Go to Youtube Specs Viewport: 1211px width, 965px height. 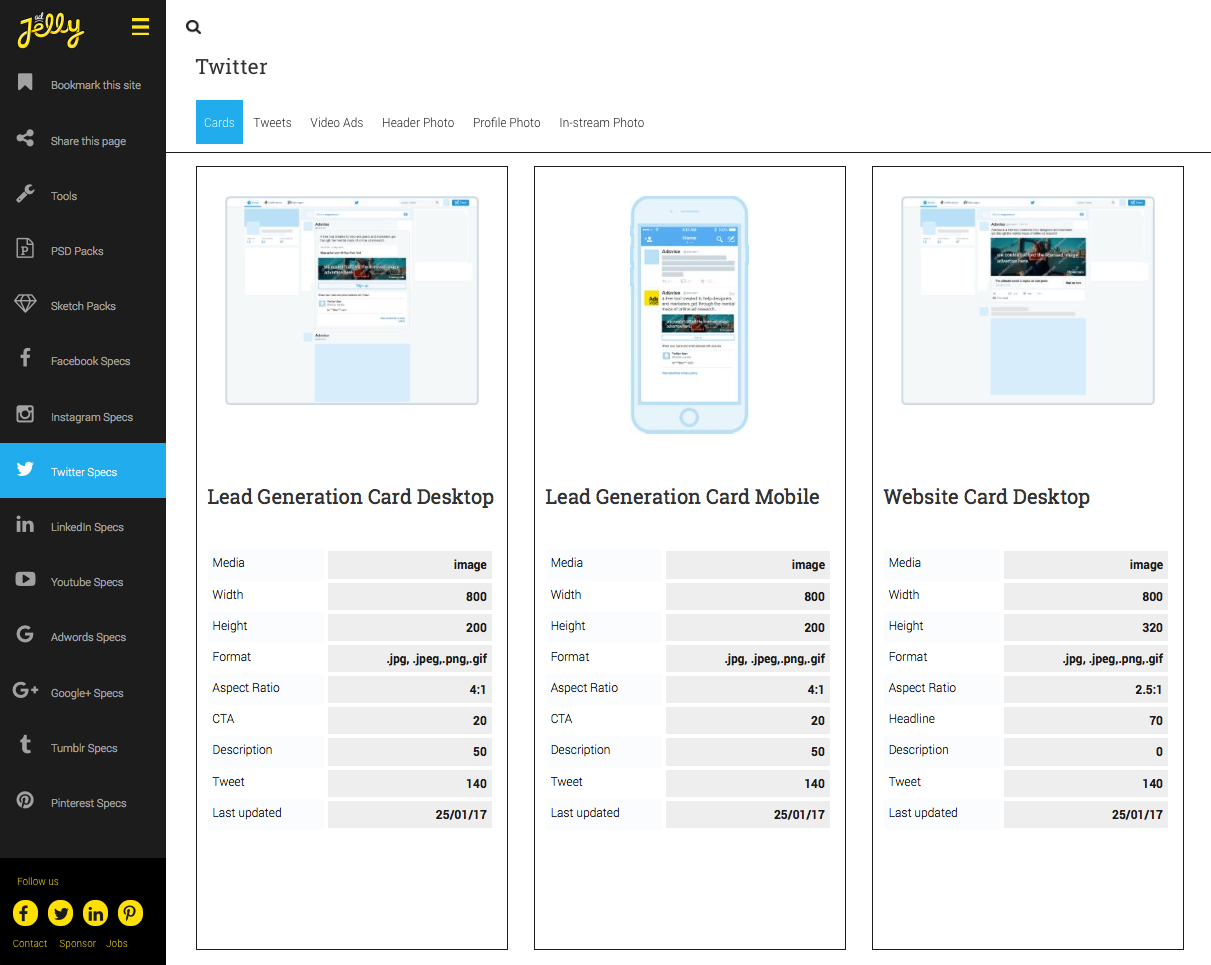[87, 582]
